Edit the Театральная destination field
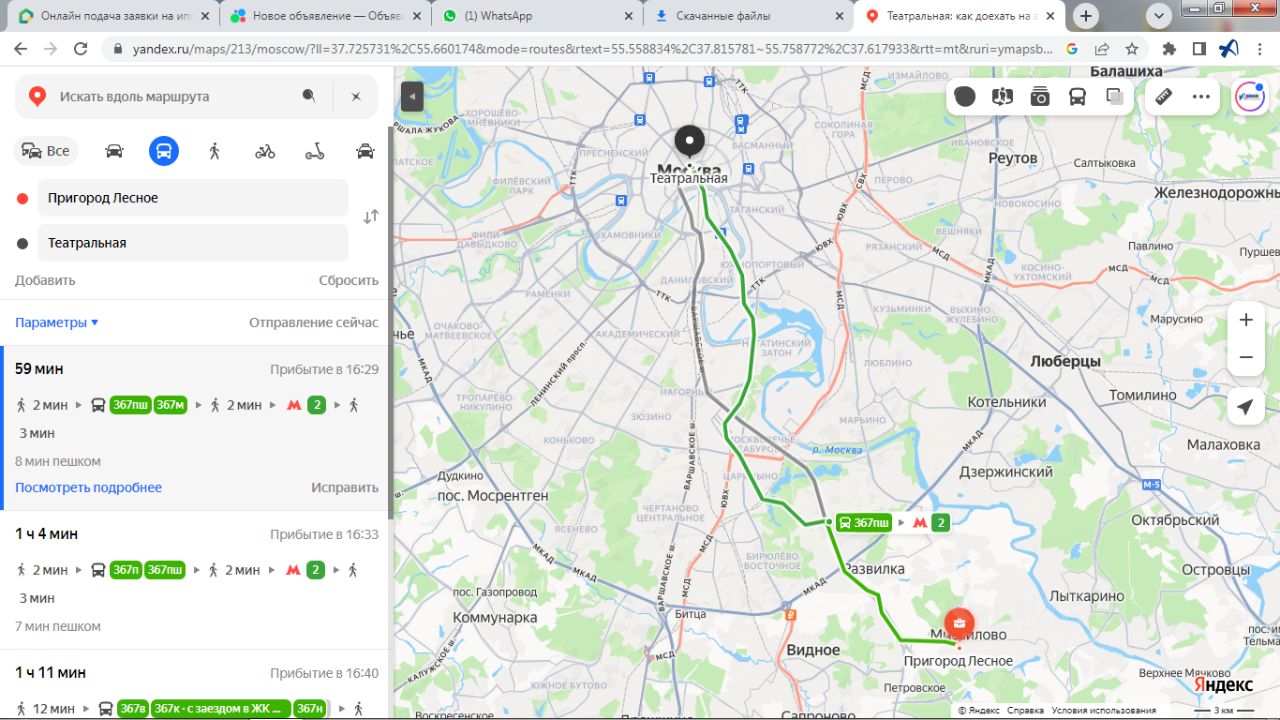Image resolution: width=1280 pixels, height=720 pixels. (x=193, y=243)
